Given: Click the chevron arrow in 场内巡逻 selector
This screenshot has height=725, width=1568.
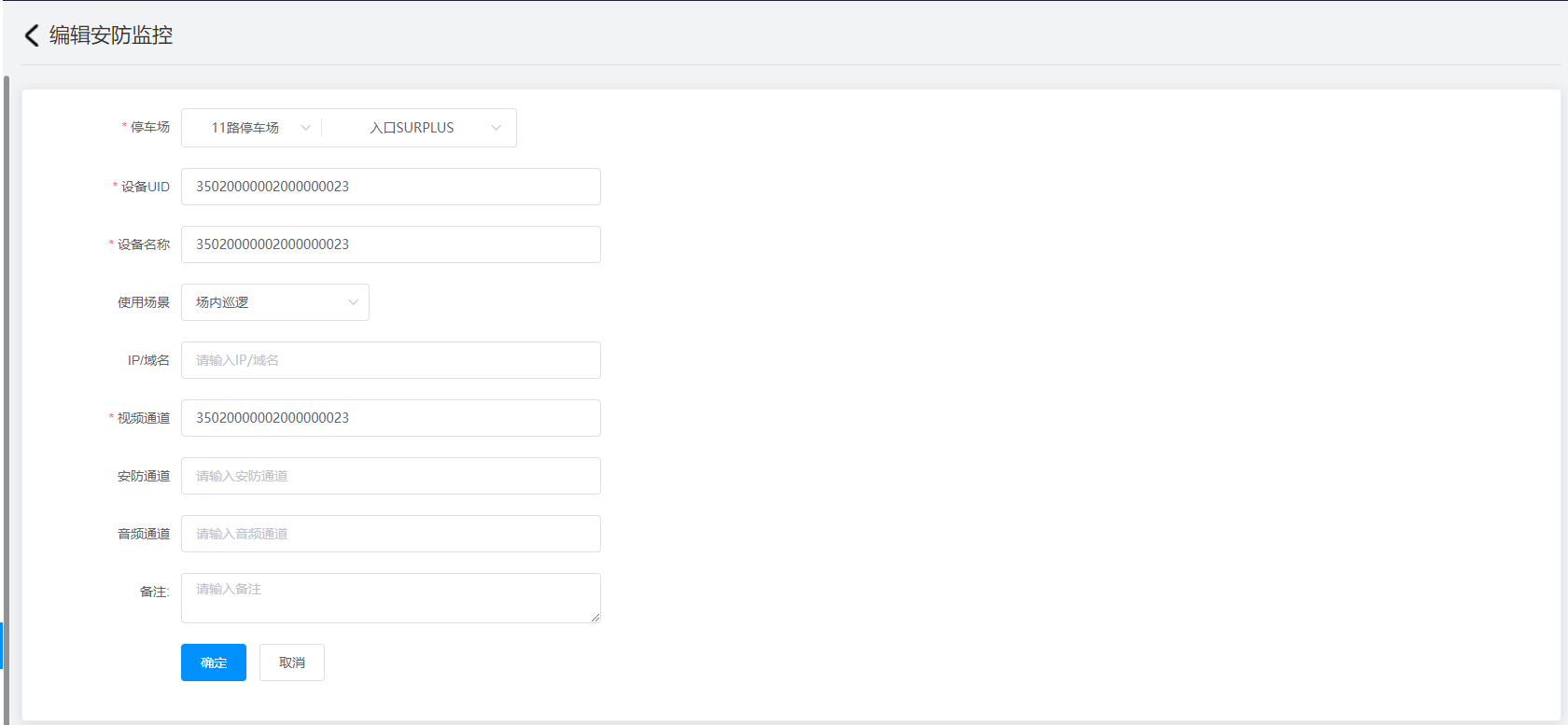Looking at the screenshot, I should (353, 302).
